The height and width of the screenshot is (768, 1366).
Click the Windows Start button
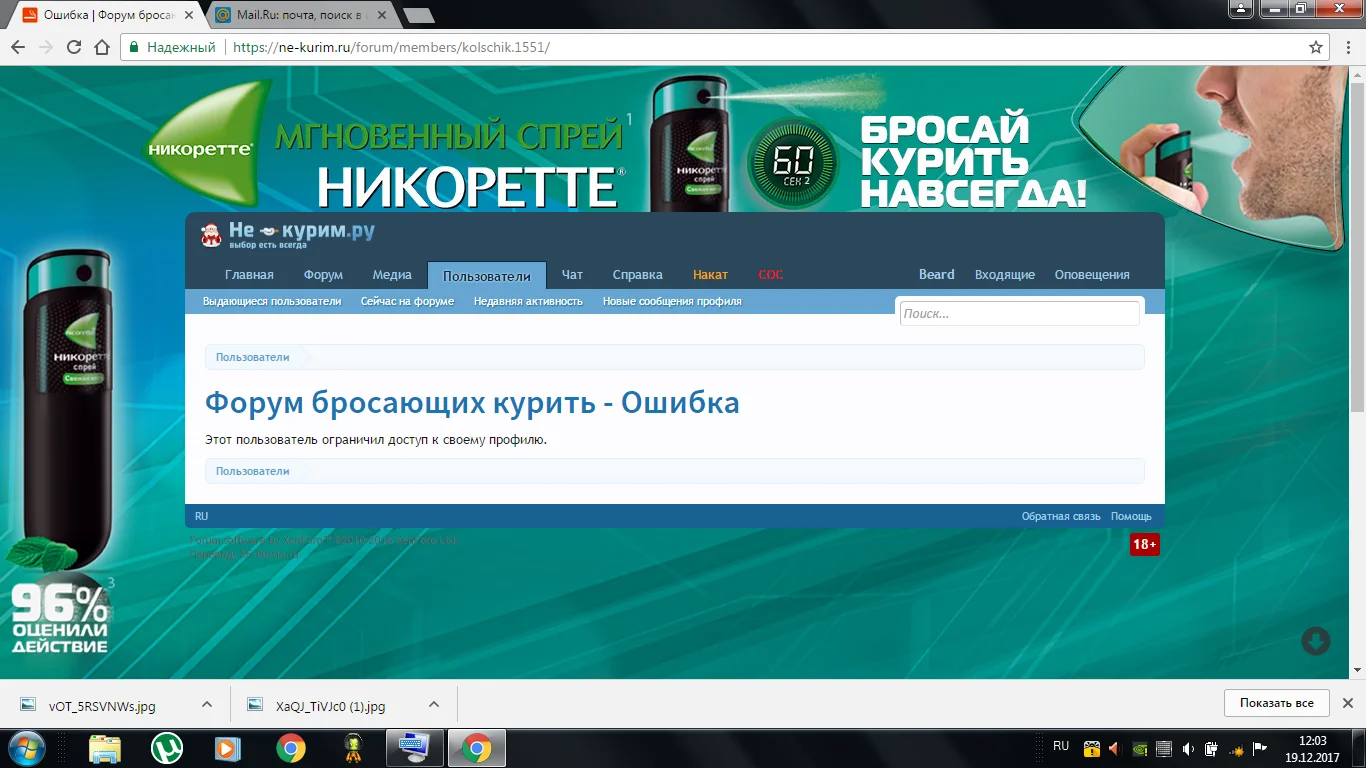27,748
